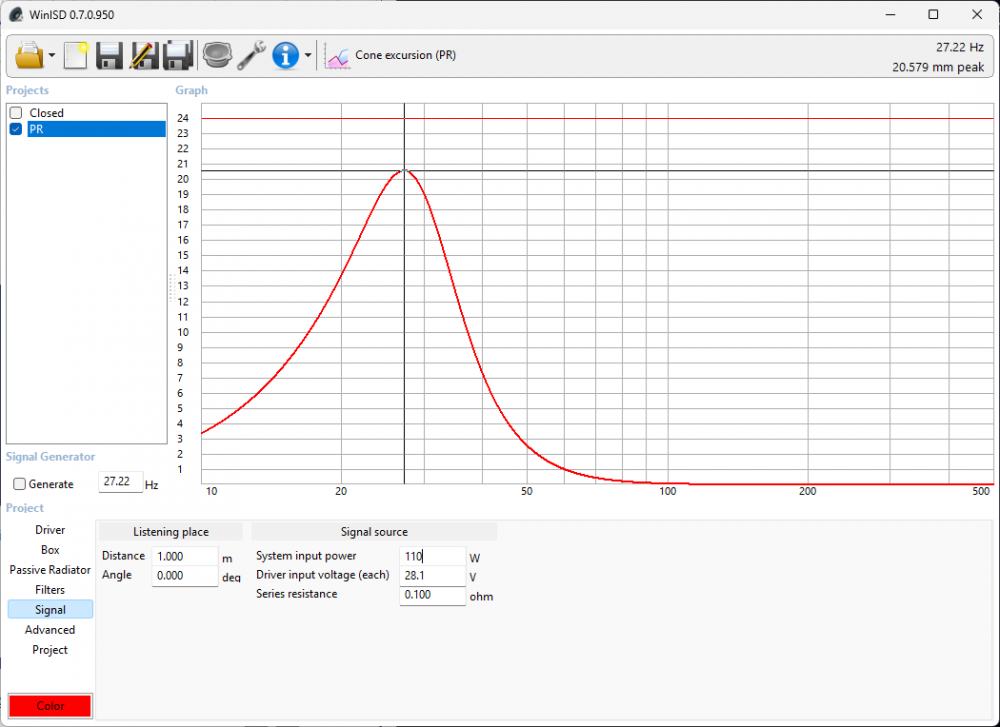1000x727 pixels.
Task: Enable the Closed project checkbox
Action: (x=16, y=113)
